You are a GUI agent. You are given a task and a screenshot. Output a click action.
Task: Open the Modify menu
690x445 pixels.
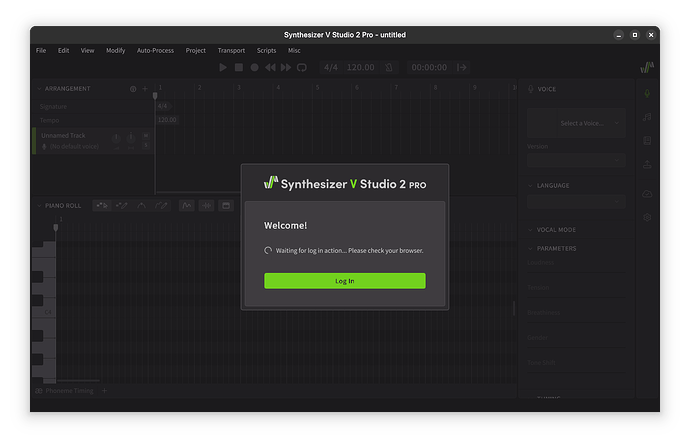coord(115,51)
